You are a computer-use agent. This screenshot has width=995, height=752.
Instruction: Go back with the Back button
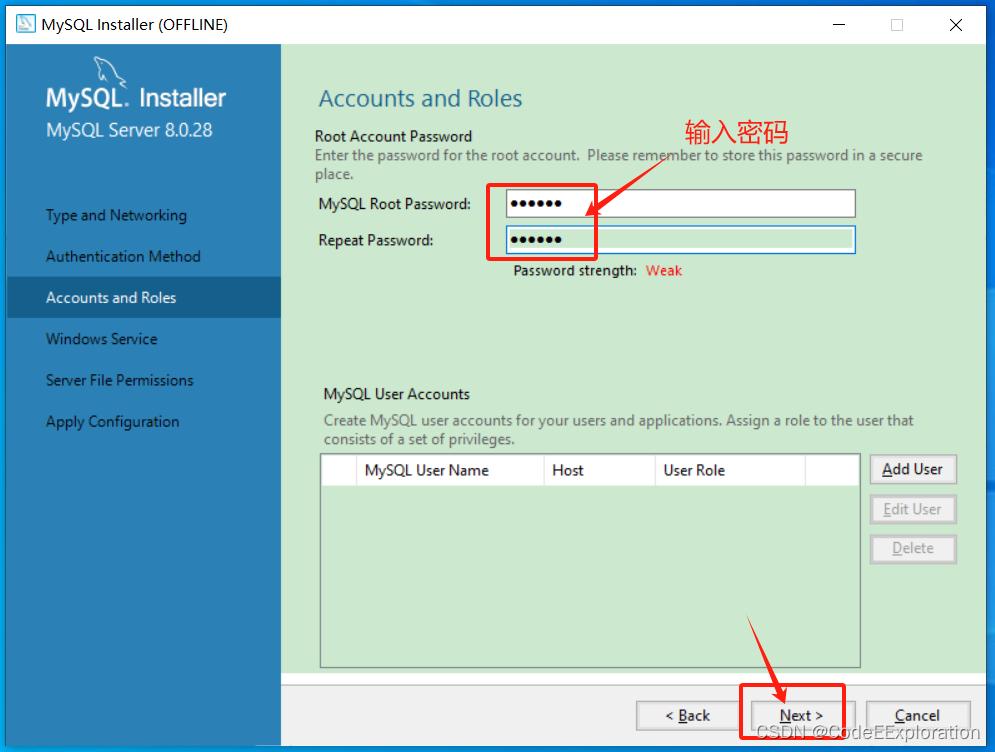pos(688,715)
